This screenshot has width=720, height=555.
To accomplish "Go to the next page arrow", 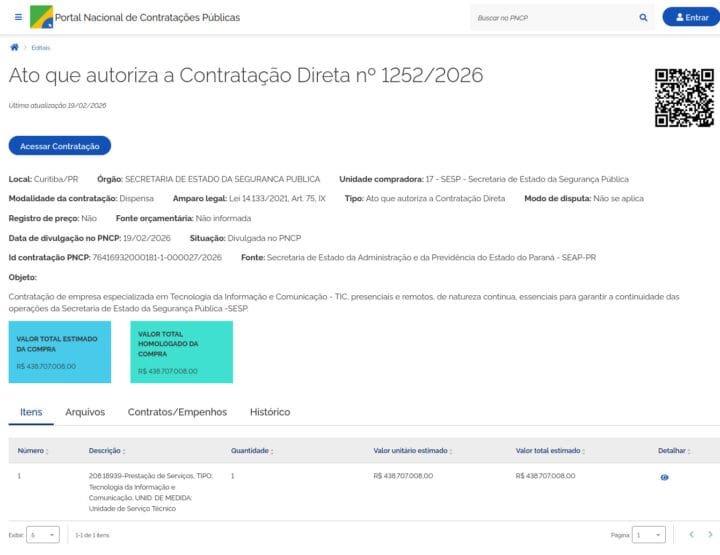I will (x=709, y=535).
